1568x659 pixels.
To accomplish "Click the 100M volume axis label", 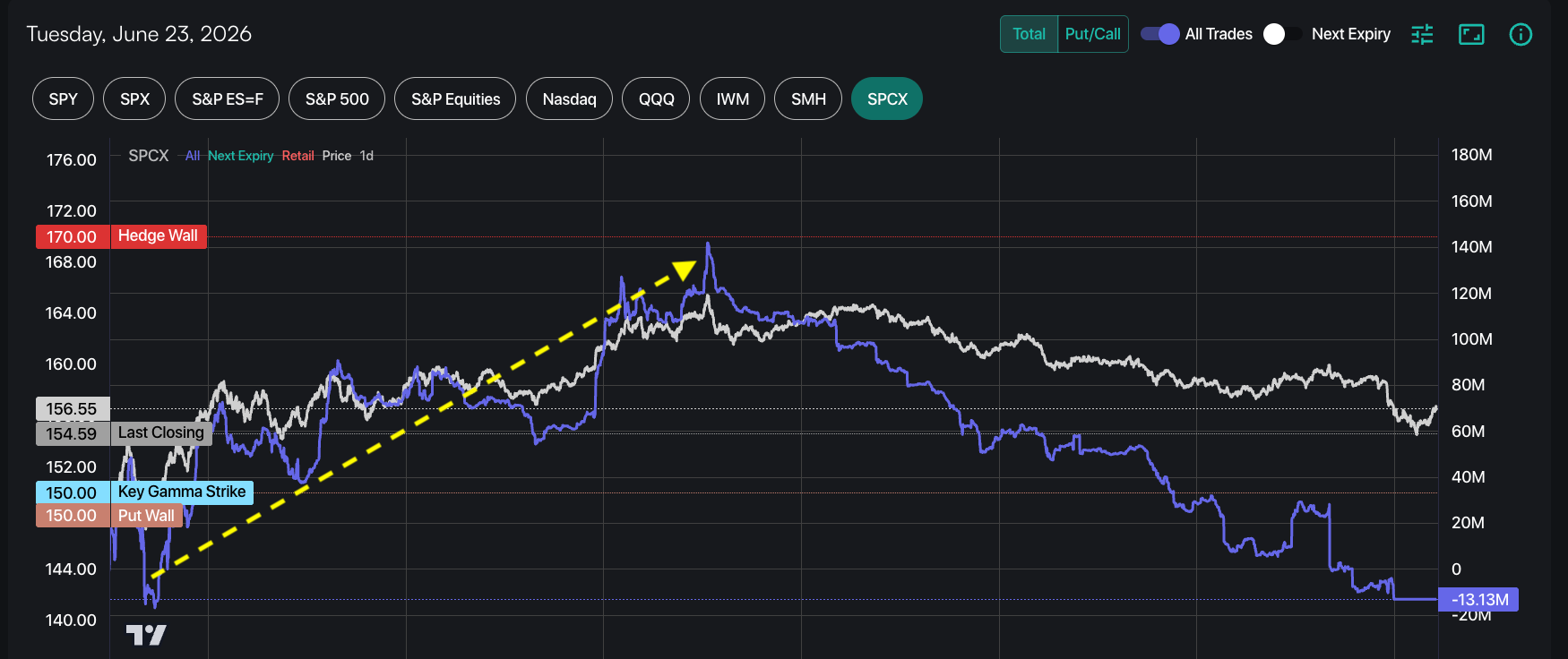I will click(1472, 339).
